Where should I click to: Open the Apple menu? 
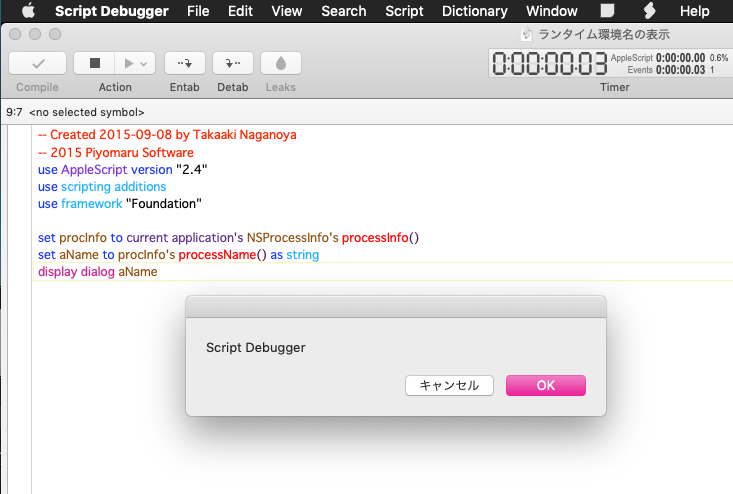pyautogui.click(x=29, y=11)
